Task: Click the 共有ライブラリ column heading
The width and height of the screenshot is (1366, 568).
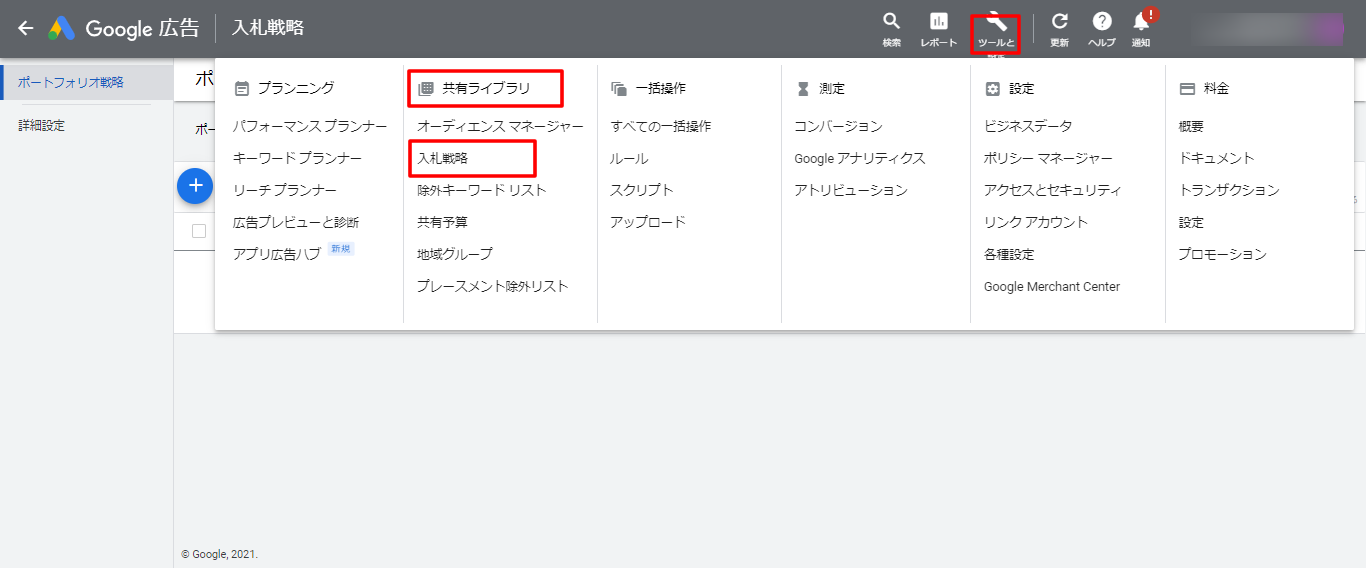Action: click(x=486, y=88)
